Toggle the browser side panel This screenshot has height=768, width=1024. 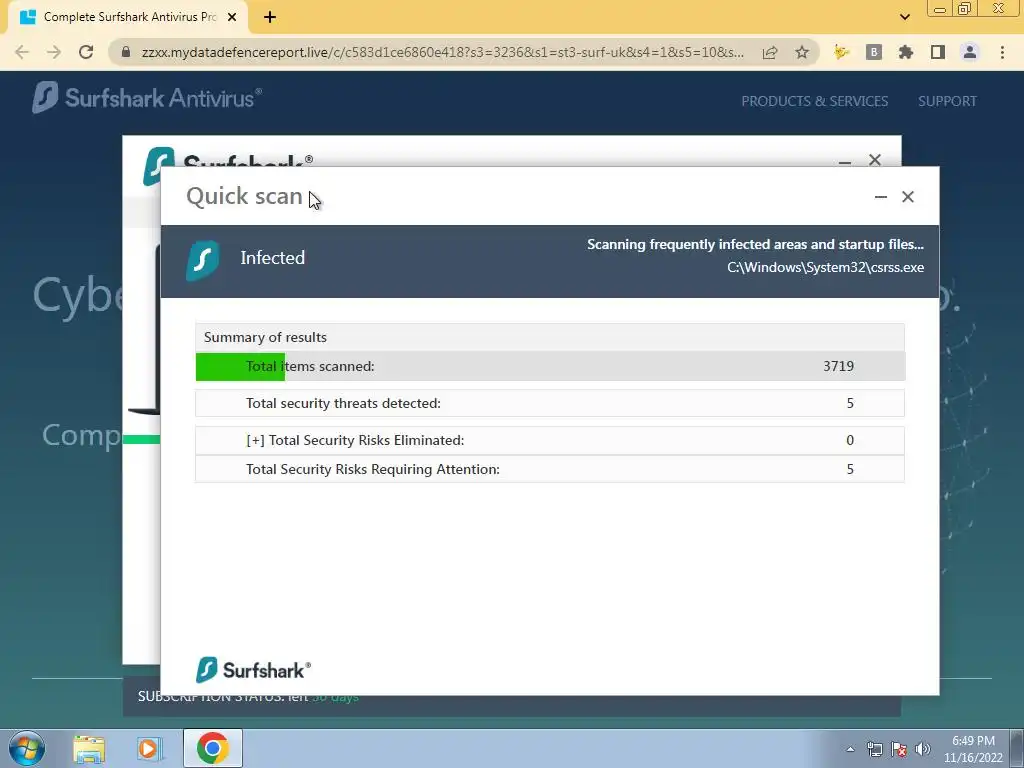coord(938,52)
